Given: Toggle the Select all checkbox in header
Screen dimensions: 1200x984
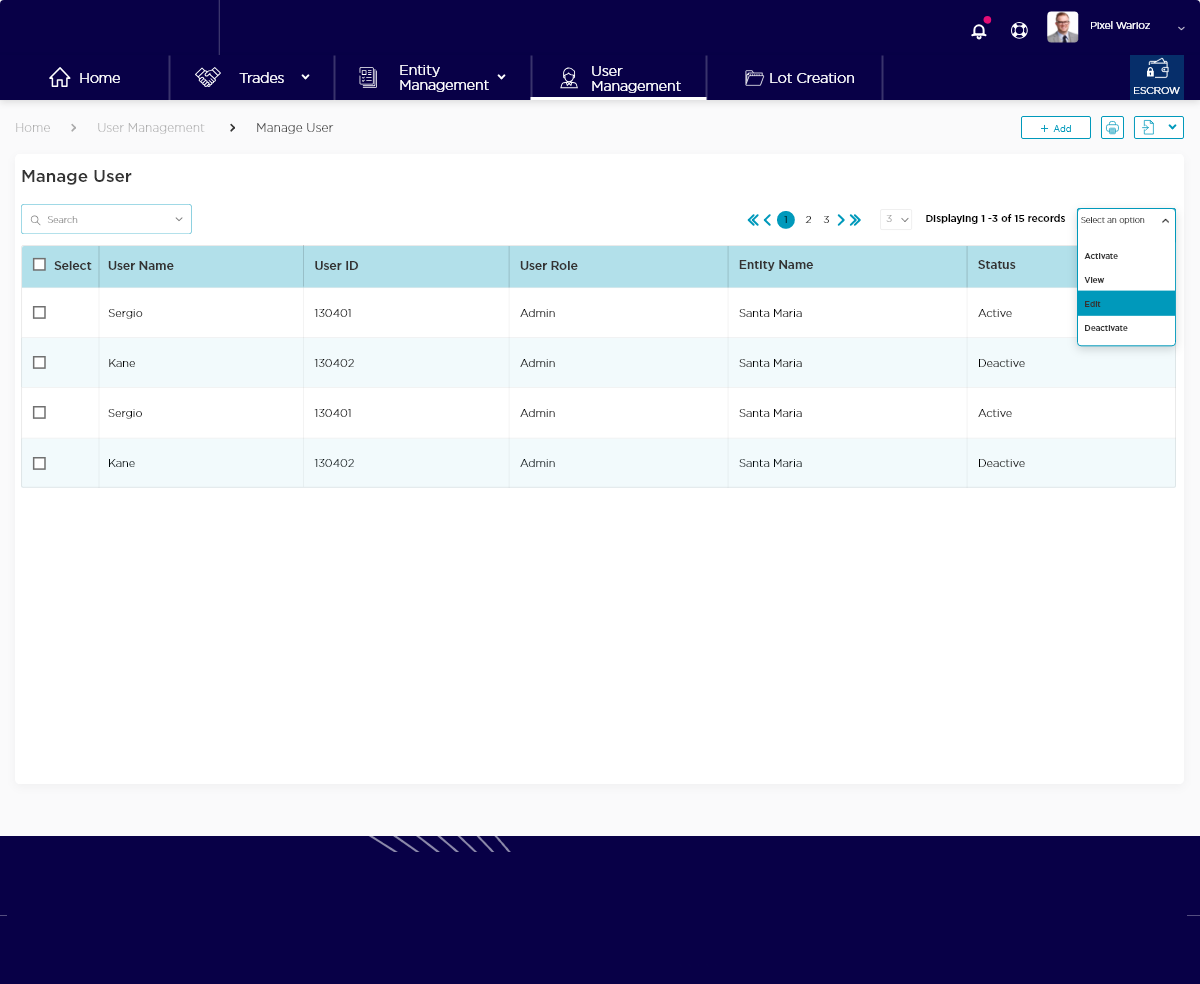Looking at the screenshot, I should click(x=40, y=265).
